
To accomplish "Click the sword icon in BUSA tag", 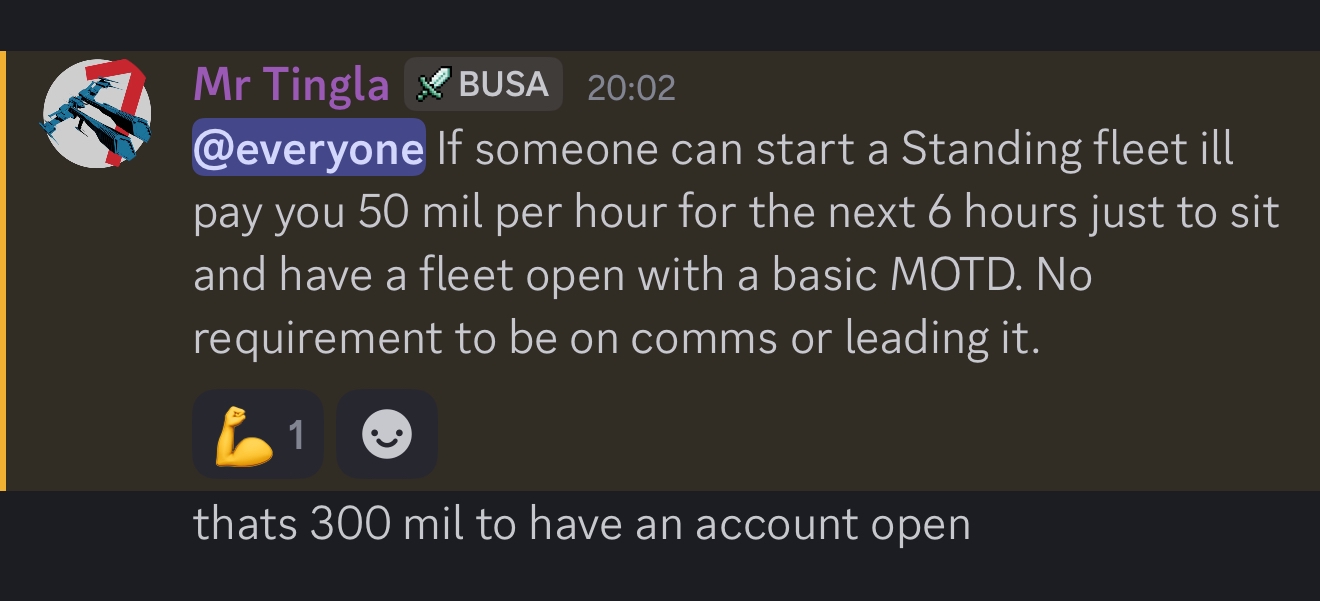I will [432, 85].
